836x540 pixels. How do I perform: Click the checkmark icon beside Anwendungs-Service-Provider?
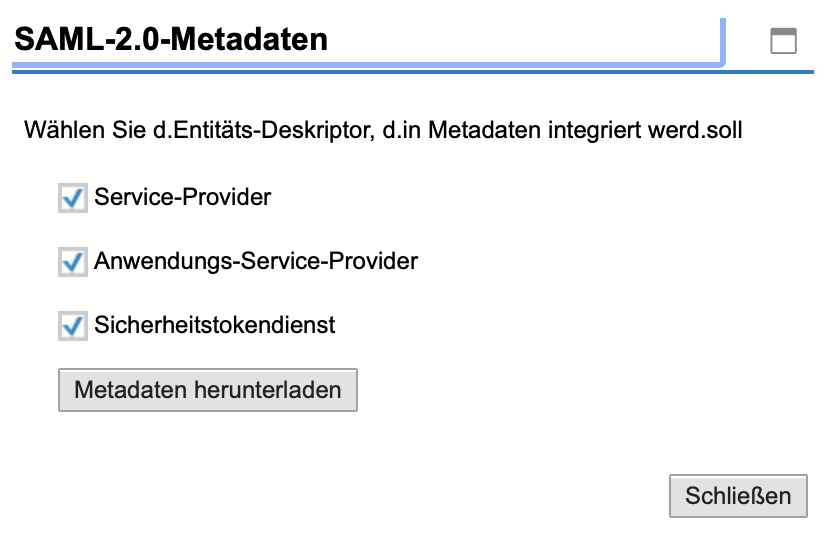click(x=73, y=262)
